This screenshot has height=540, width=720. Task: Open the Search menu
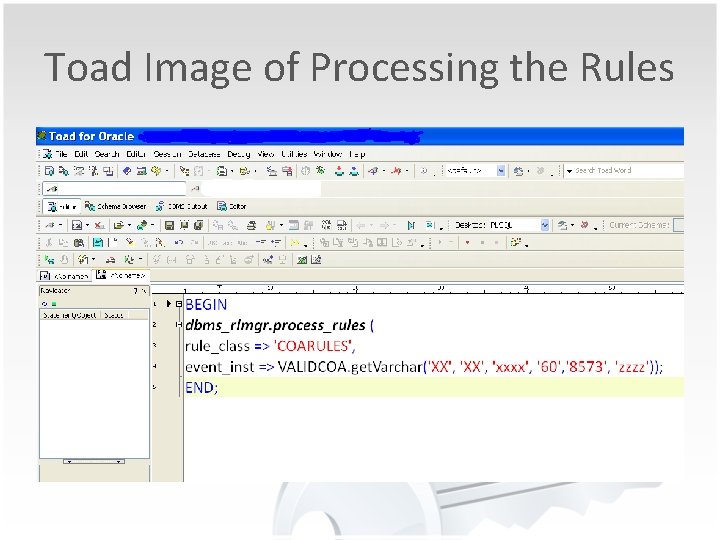pyautogui.click(x=107, y=154)
